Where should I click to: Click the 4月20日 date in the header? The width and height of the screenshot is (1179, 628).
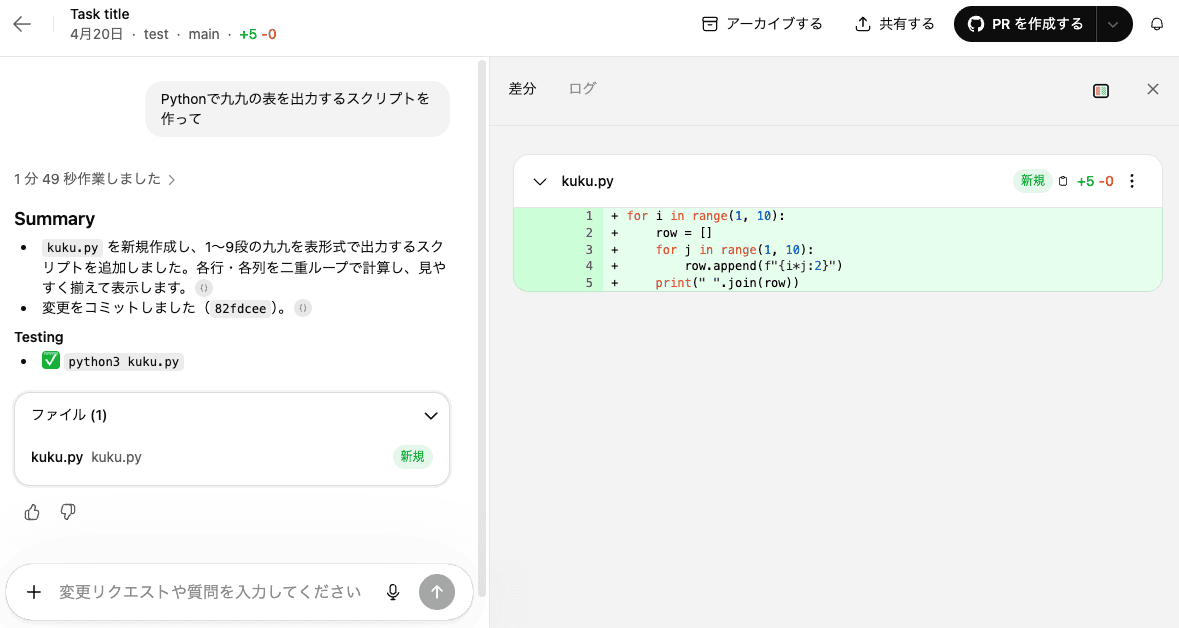point(96,35)
